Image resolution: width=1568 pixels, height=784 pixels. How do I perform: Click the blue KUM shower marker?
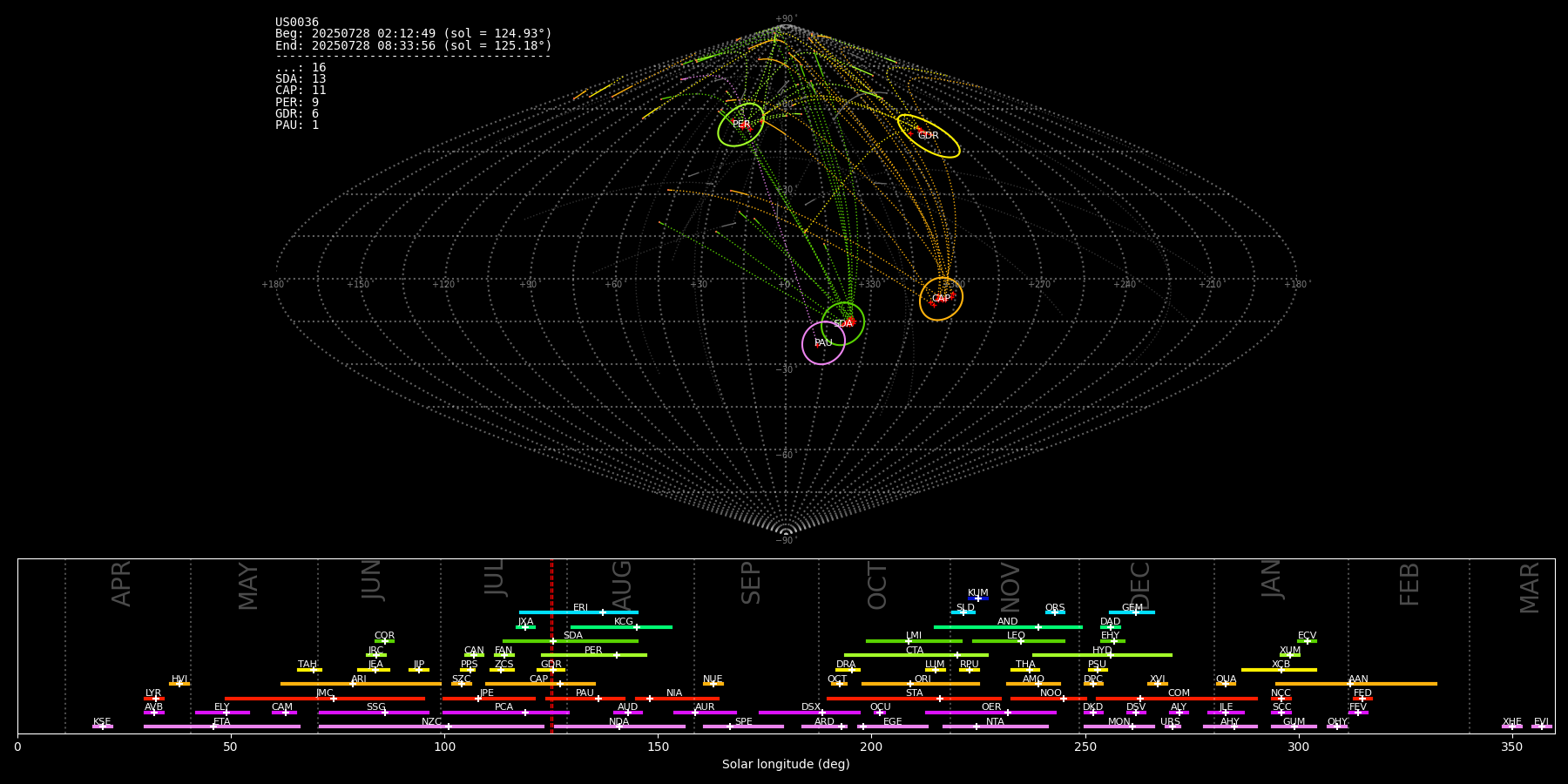978,598
